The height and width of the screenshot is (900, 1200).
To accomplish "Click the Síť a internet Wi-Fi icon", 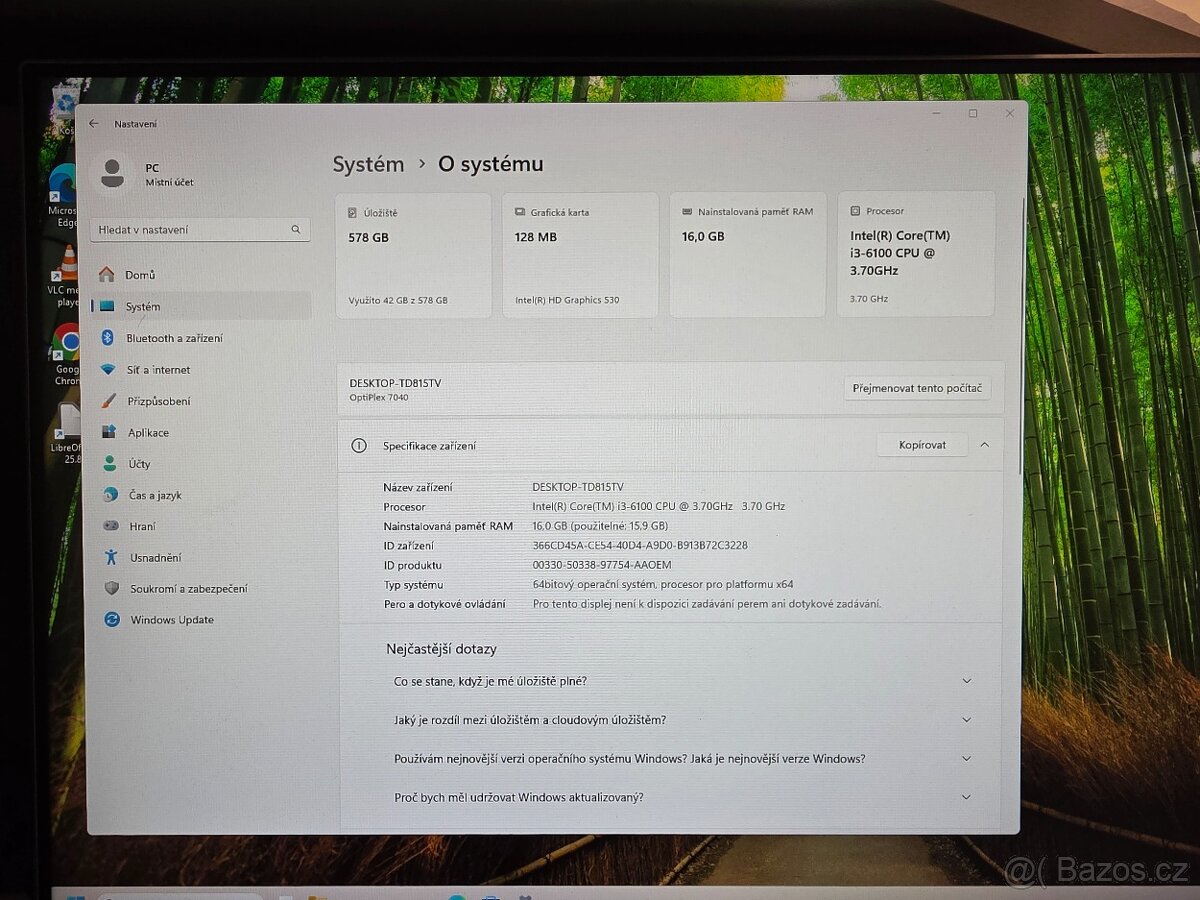I will pyautogui.click(x=108, y=370).
